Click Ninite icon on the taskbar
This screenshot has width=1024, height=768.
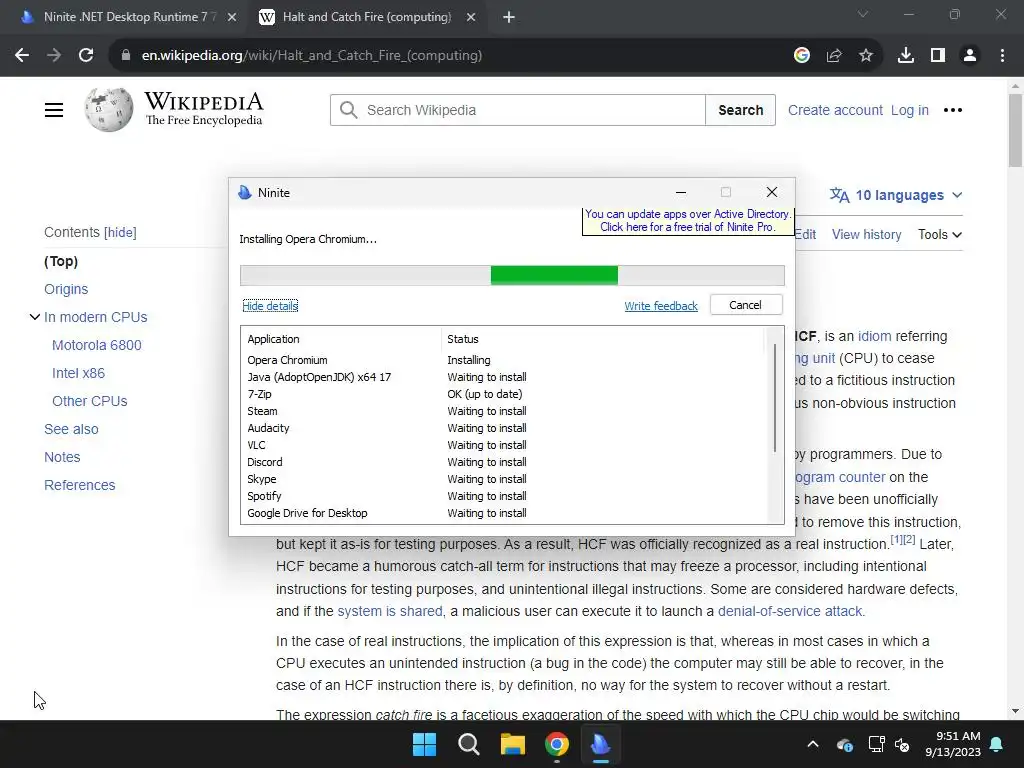click(600, 744)
